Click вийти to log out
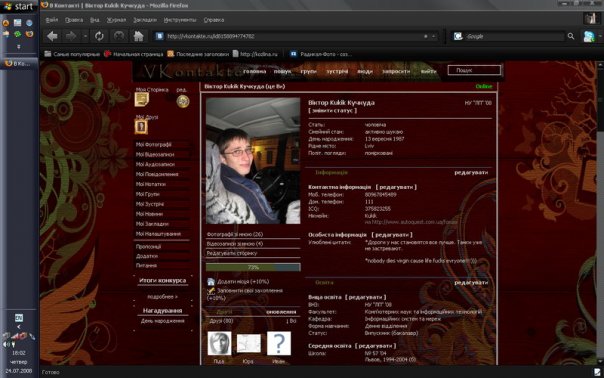 [428, 71]
